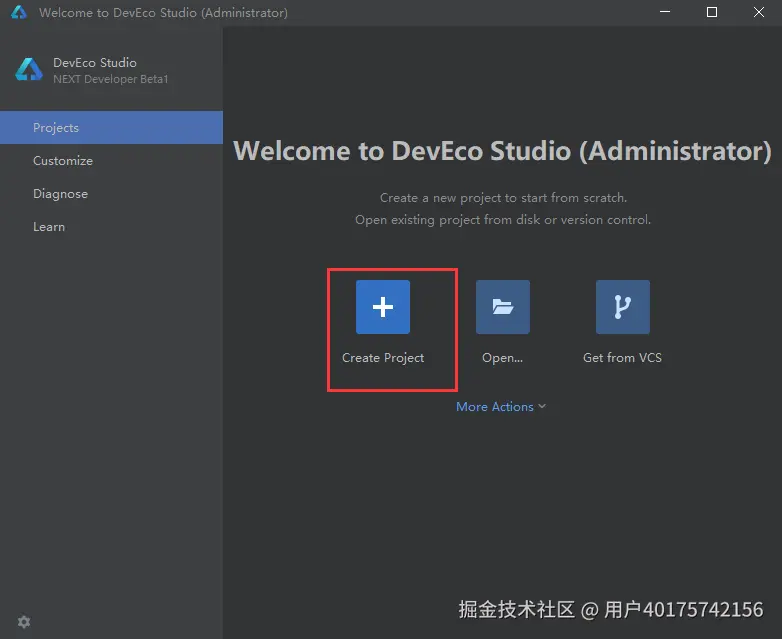Expand the More Actions dropdown
This screenshot has height=639, width=782.
(501, 407)
